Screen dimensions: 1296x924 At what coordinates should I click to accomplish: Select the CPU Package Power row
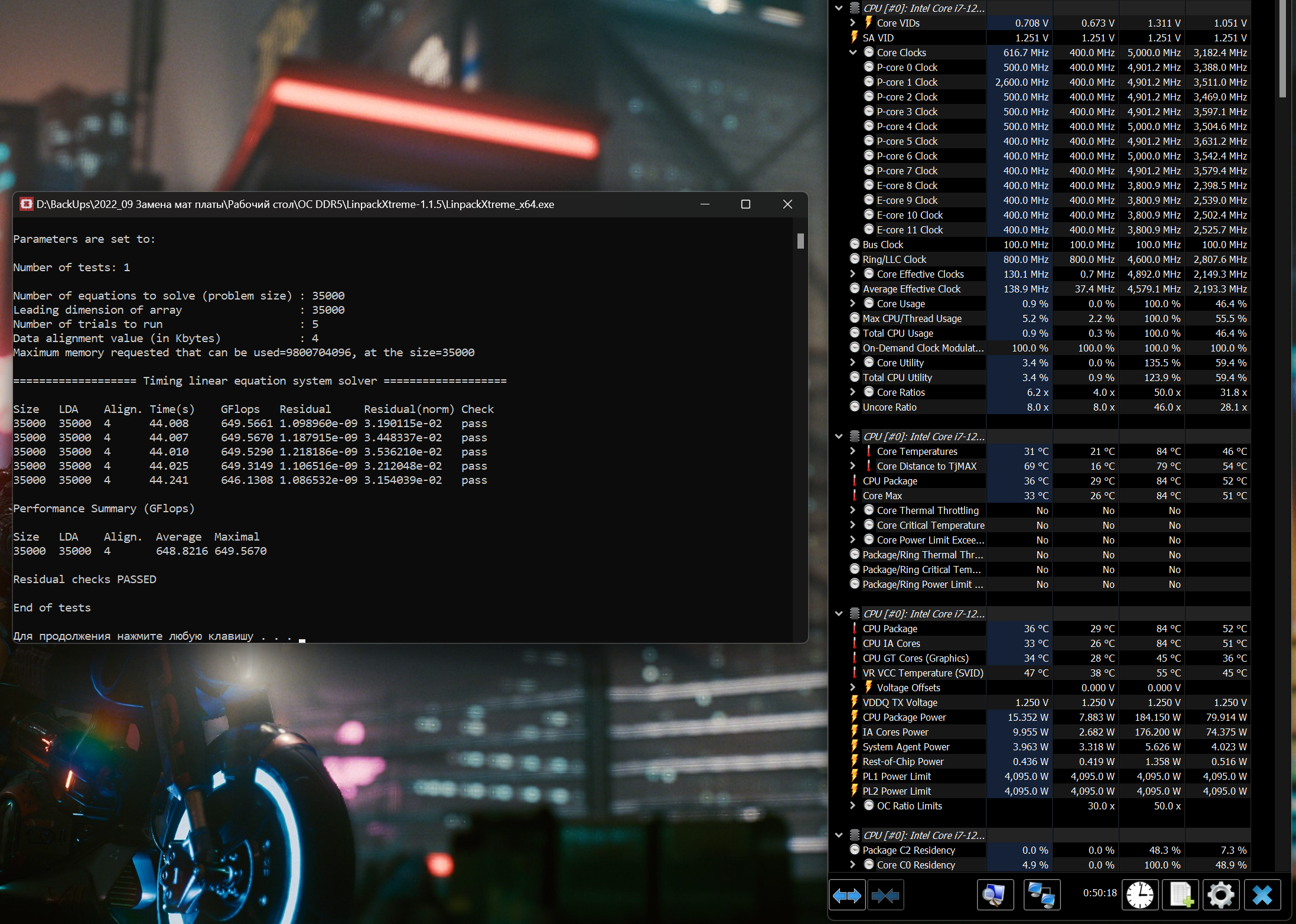point(904,717)
